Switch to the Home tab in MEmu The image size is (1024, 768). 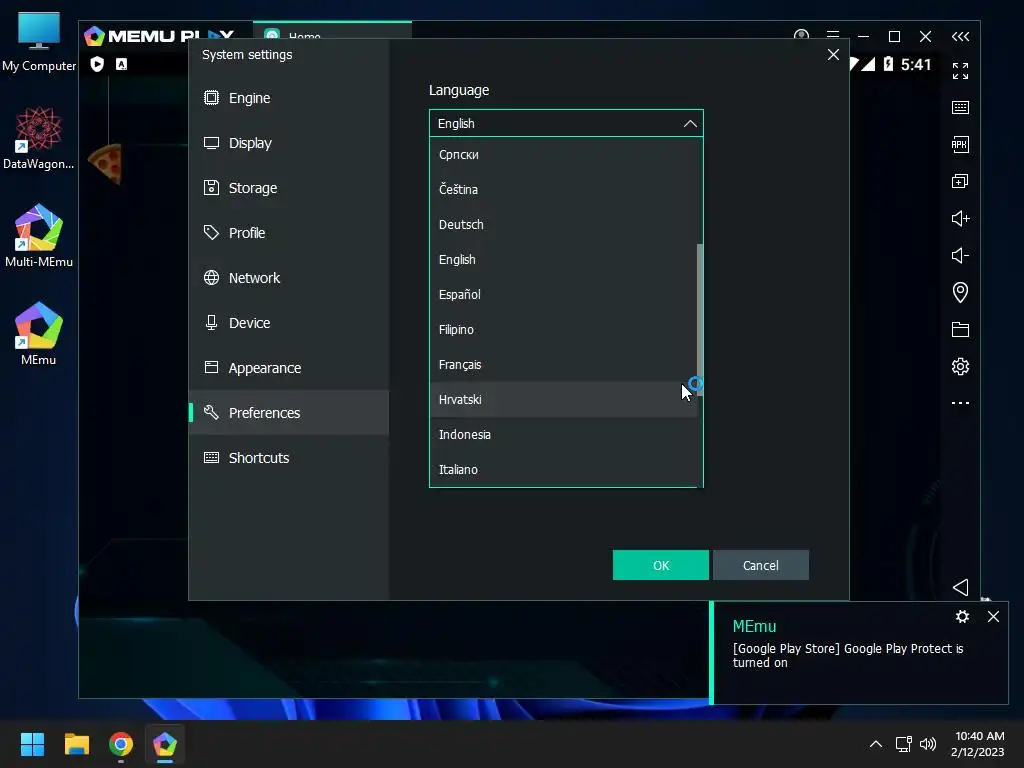332,31
